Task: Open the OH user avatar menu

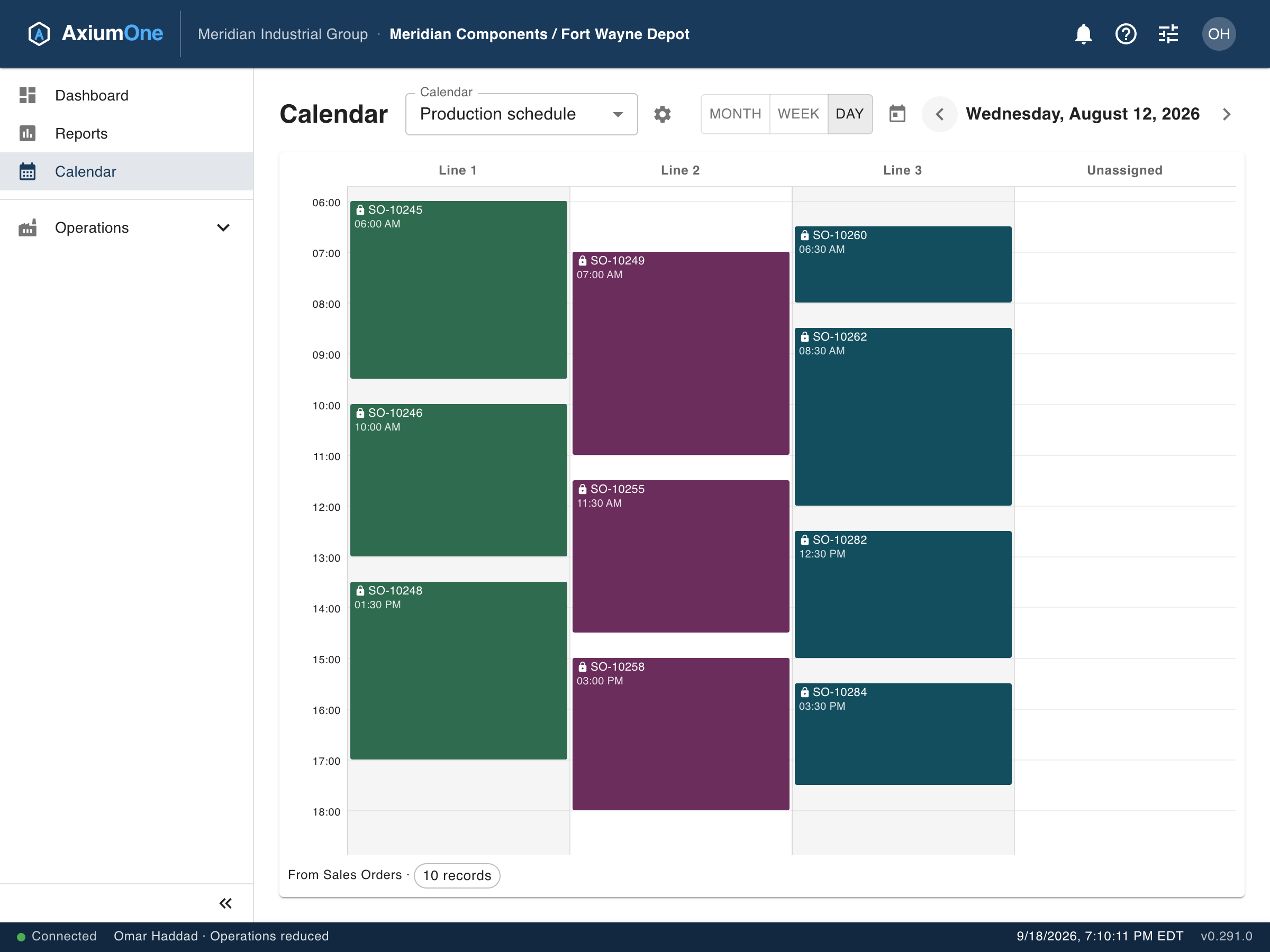Action: pyautogui.click(x=1218, y=34)
